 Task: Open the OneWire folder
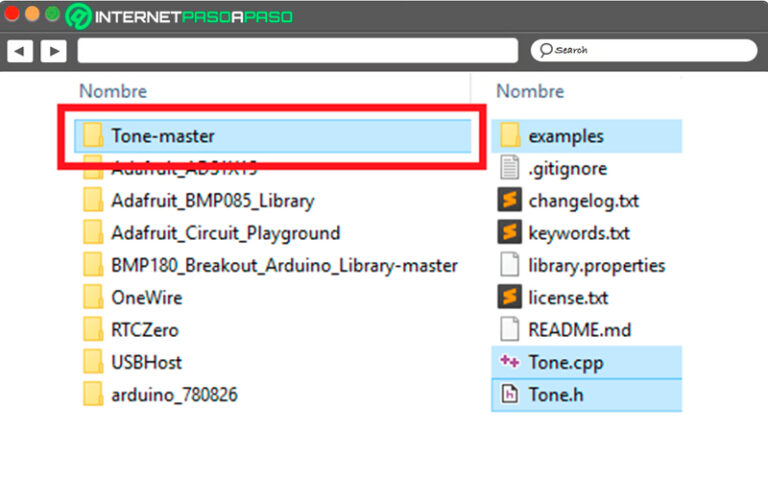coord(146,297)
